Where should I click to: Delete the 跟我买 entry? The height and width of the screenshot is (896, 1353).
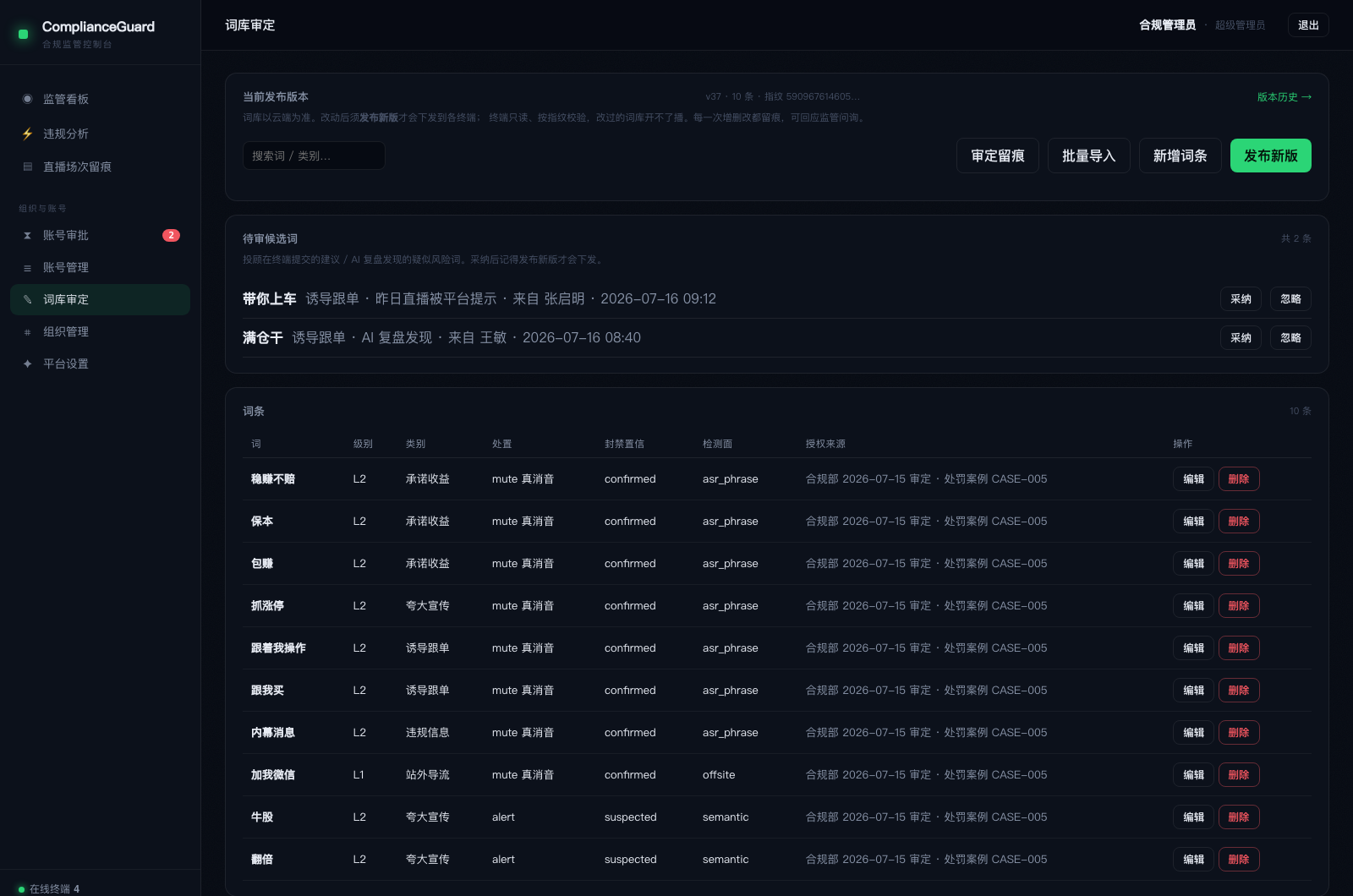tap(1239, 690)
